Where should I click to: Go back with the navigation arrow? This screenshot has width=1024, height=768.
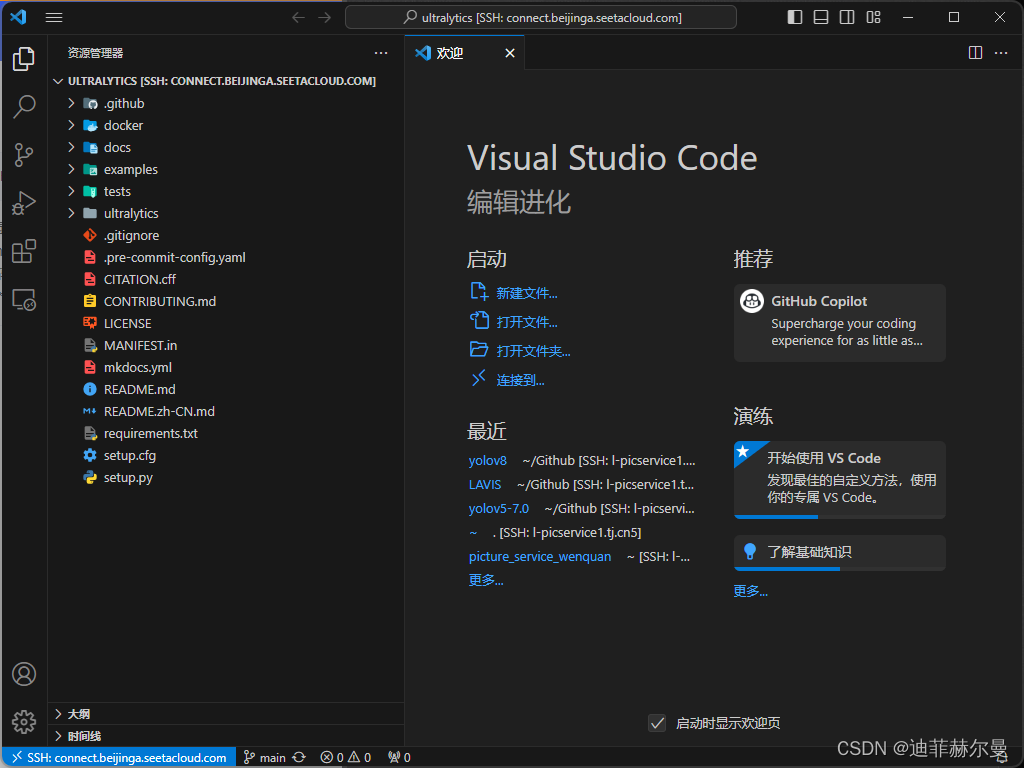(298, 18)
